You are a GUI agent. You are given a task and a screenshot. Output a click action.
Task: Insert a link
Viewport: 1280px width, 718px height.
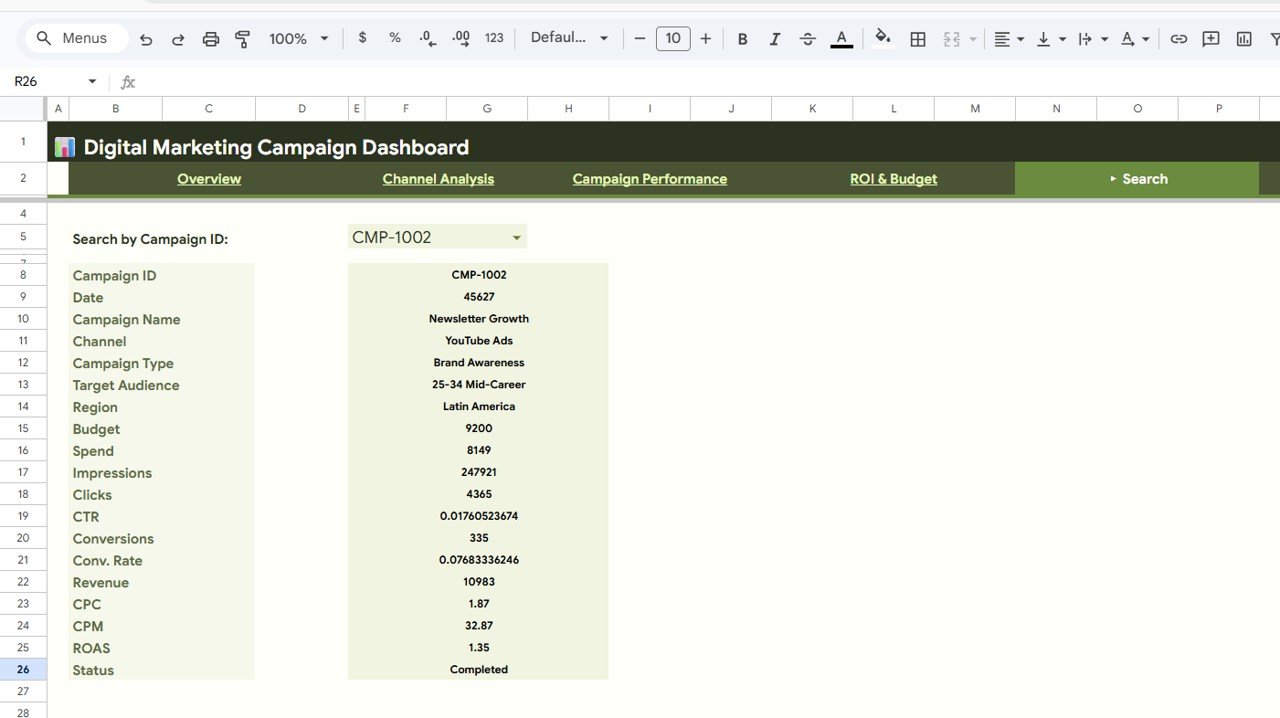[x=1179, y=38]
